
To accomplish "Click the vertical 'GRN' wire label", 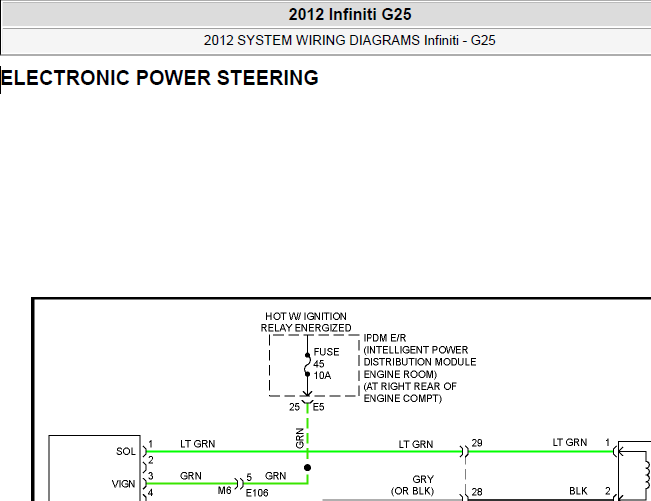I will click(x=300, y=438).
